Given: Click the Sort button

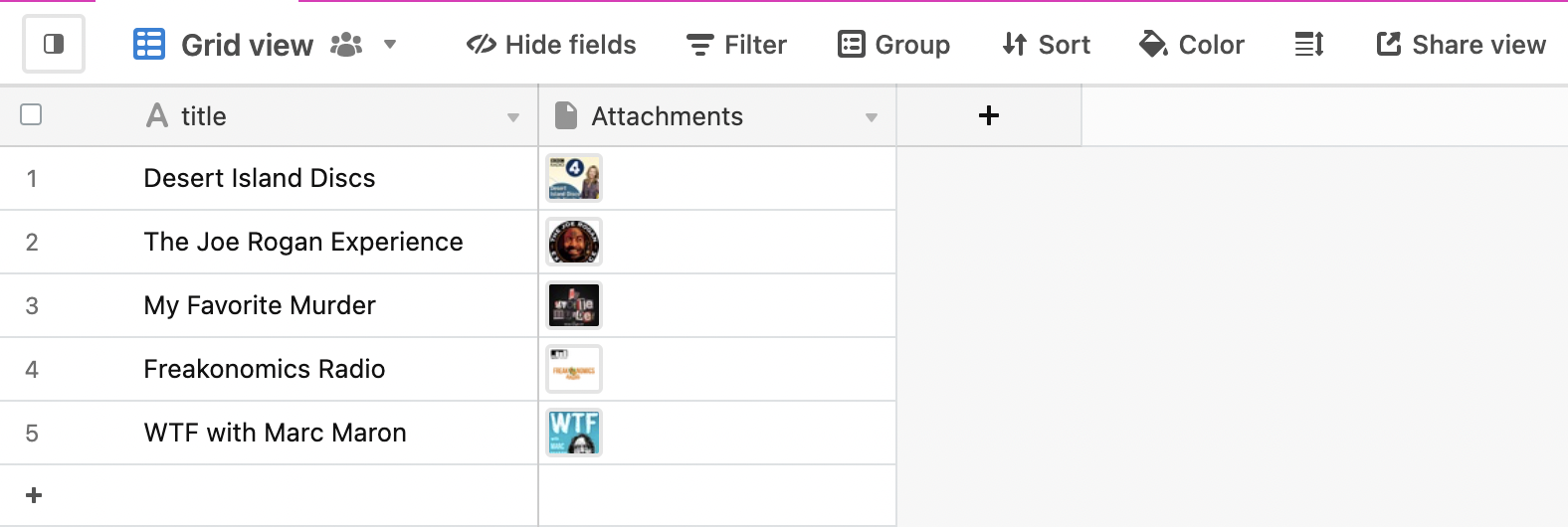Looking at the screenshot, I should 1046,45.
